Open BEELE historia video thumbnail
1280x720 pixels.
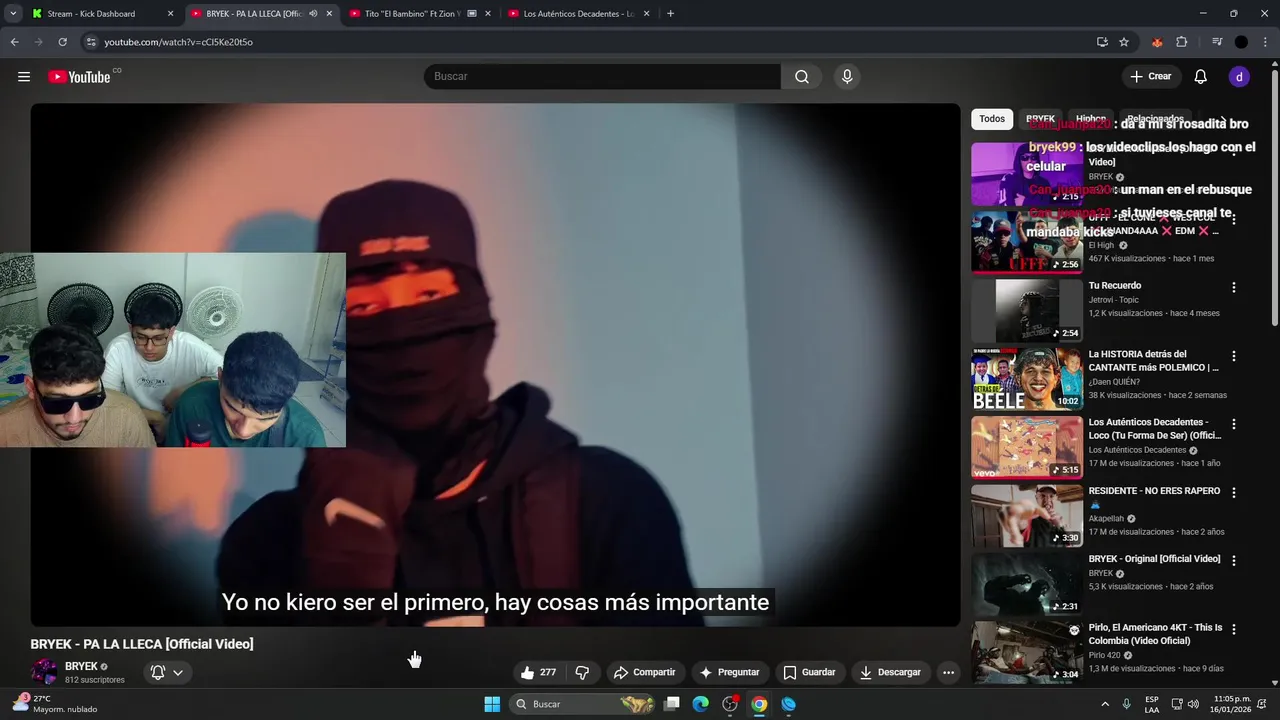(1027, 379)
